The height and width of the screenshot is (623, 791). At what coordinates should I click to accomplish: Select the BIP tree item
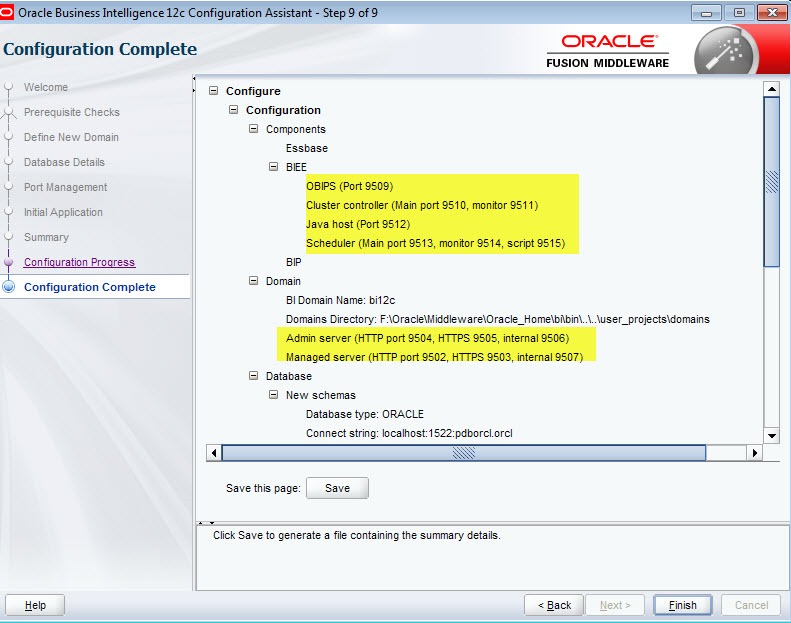tap(294, 262)
